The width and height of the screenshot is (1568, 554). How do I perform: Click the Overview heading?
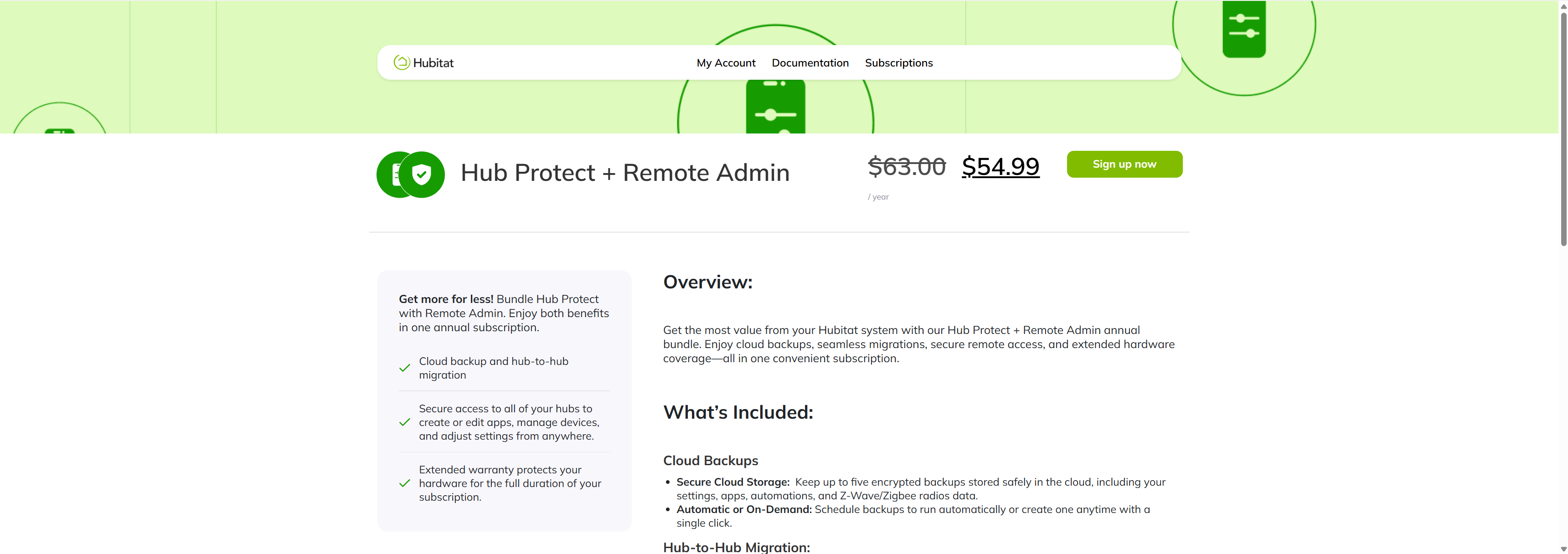click(707, 282)
